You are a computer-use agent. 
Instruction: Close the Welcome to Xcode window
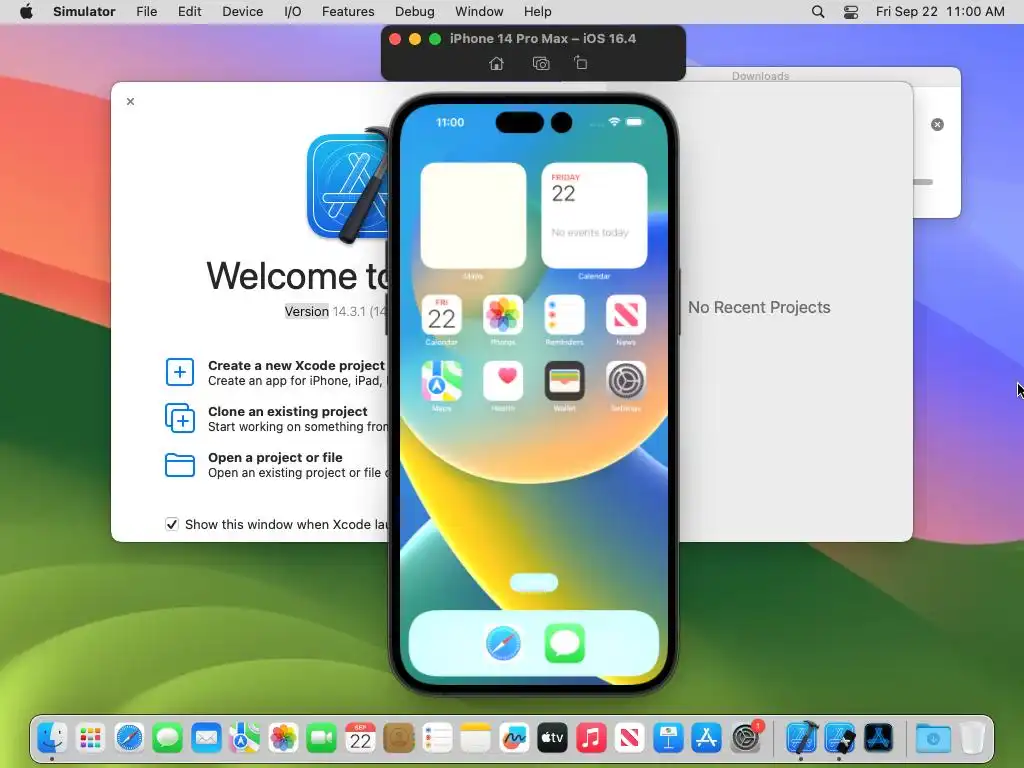click(131, 101)
